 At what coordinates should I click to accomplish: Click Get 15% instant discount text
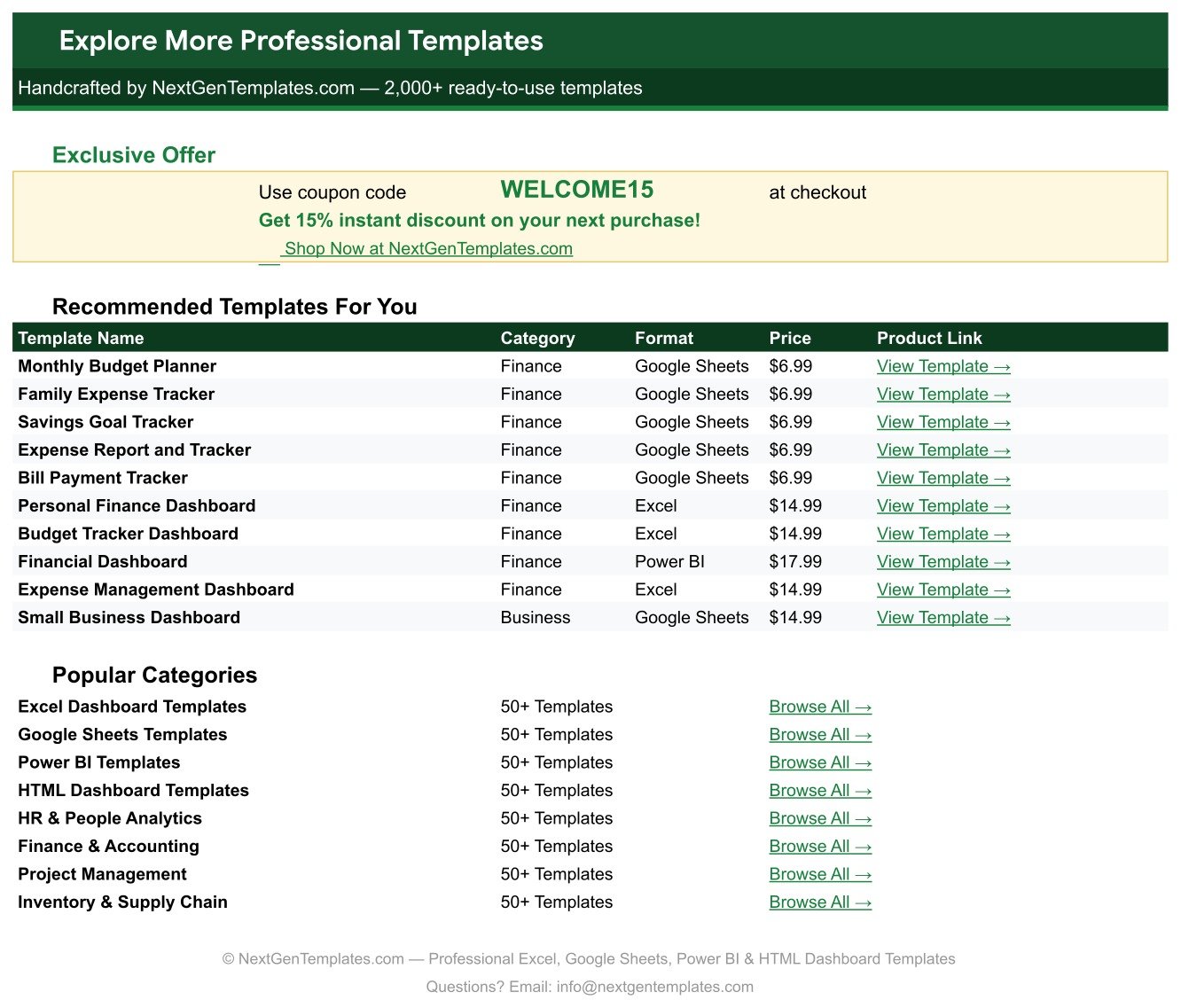[x=480, y=221]
